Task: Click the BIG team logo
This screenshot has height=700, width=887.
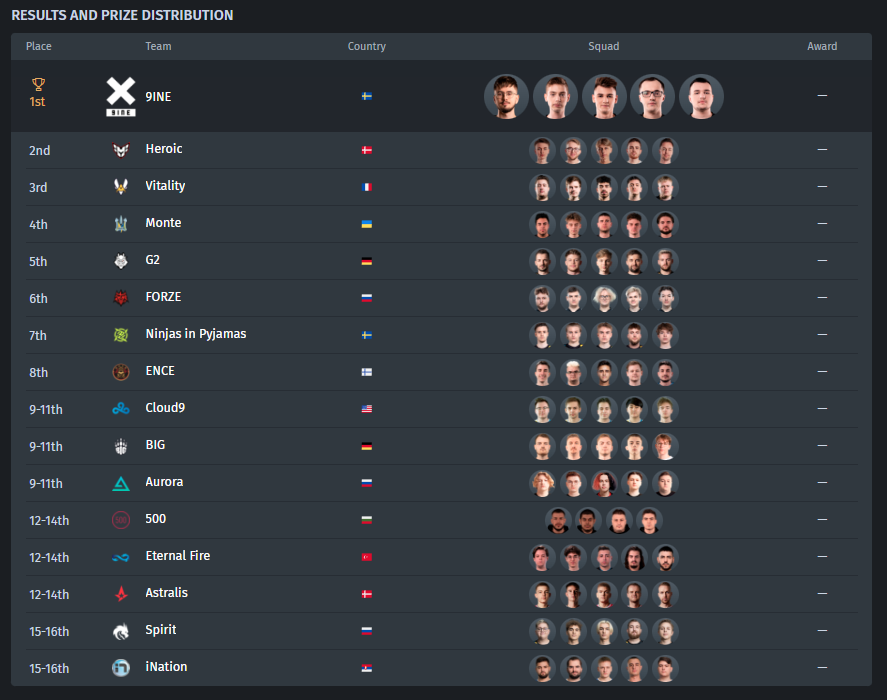Action: coord(121,446)
